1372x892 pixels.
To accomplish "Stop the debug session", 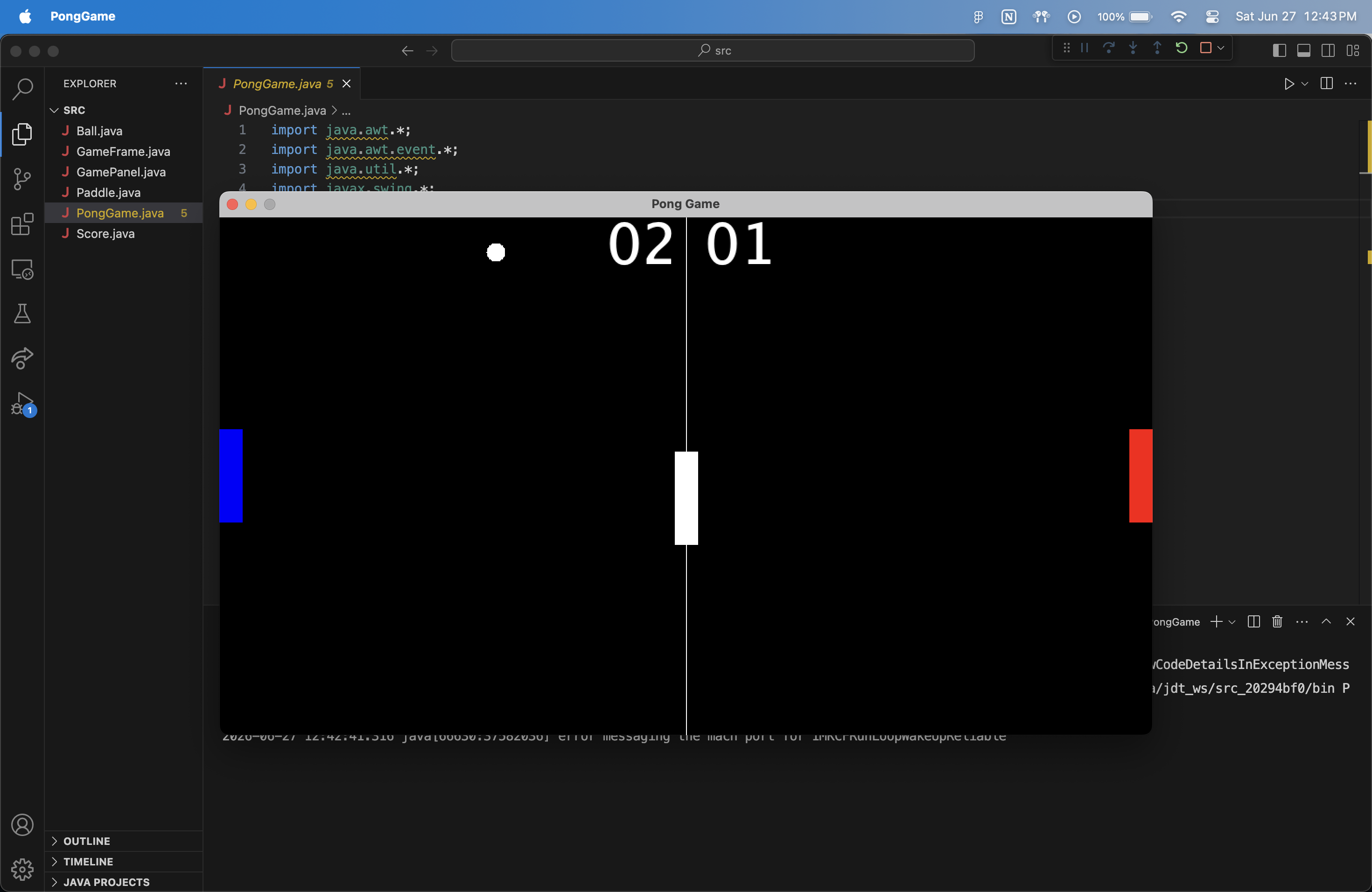I will pyautogui.click(x=1205, y=49).
